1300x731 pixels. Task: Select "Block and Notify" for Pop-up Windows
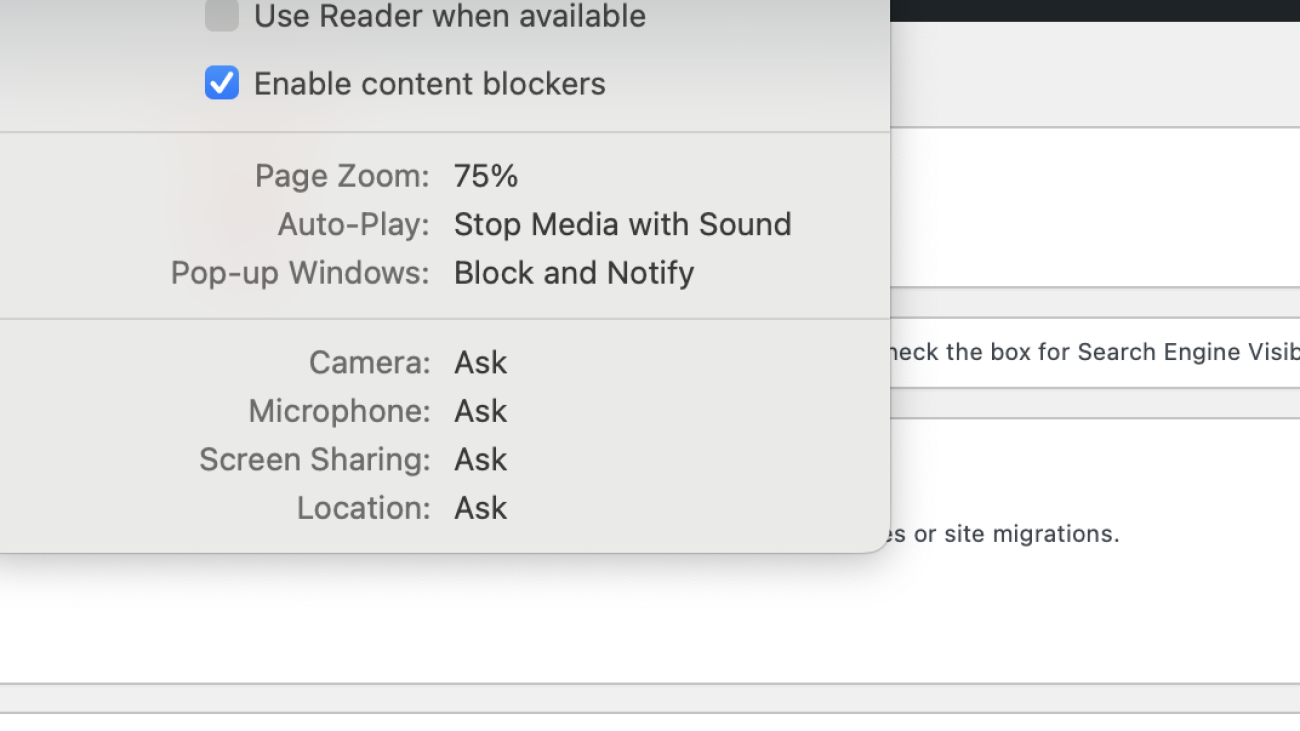click(x=574, y=272)
